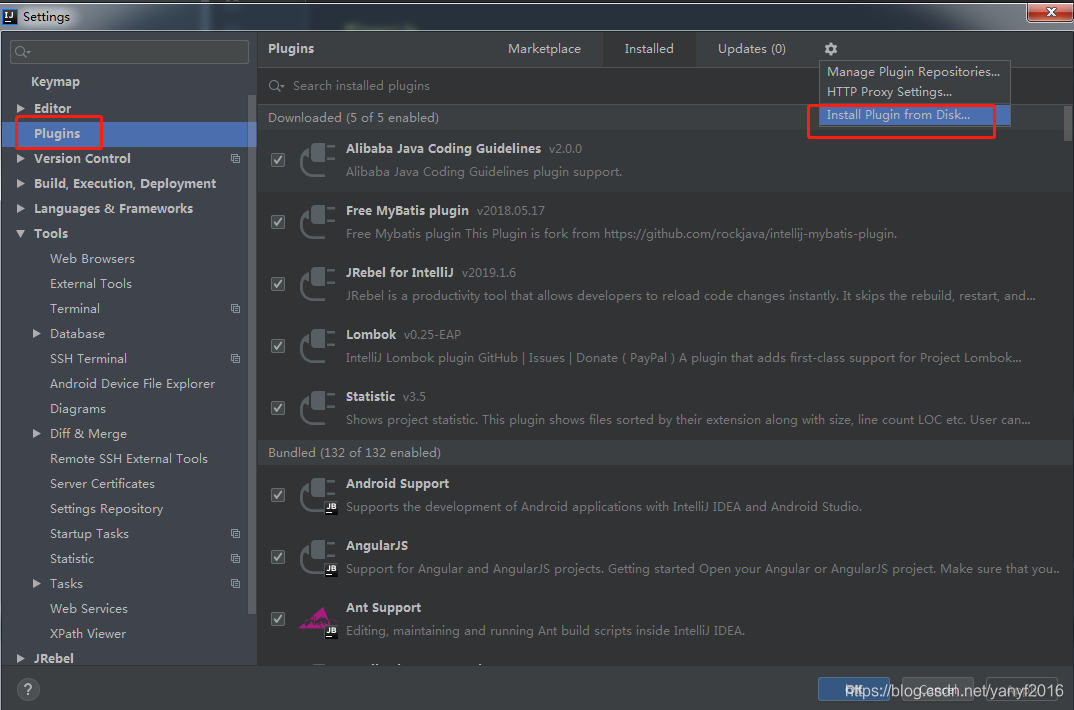The width and height of the screenshot is (1074, 710).
Task: Click the project-level icon beside SSH Terminal
Action: [x=236, y=359]
